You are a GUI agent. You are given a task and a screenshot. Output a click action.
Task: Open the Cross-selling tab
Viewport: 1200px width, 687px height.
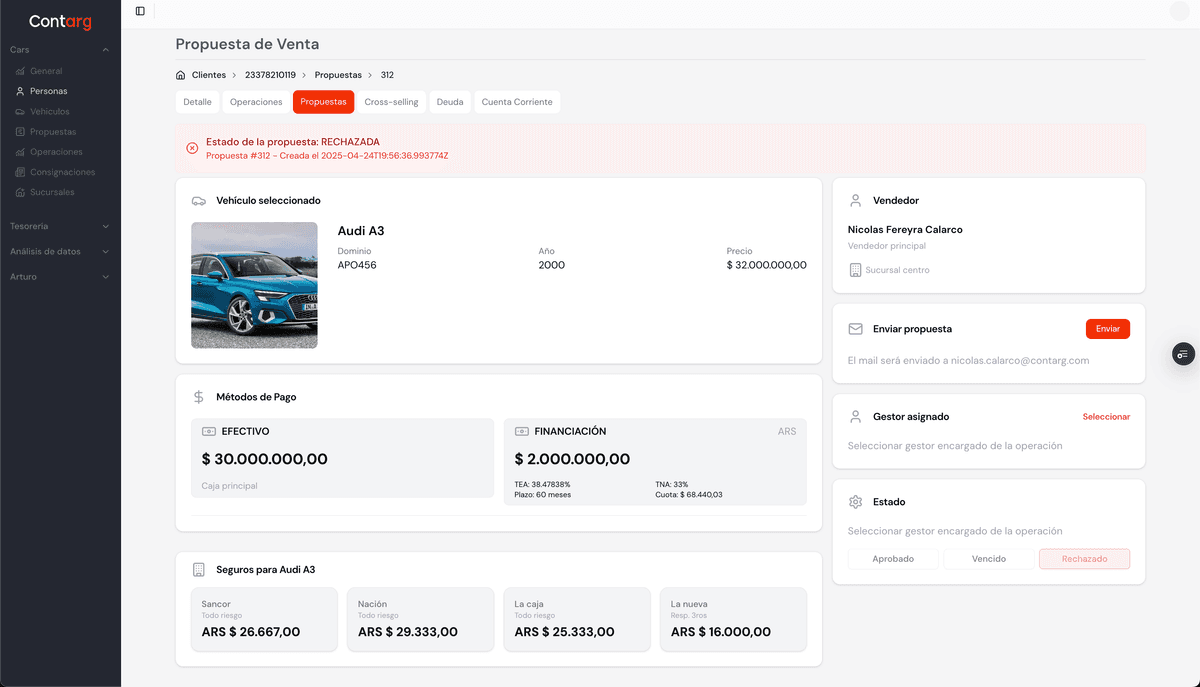coord(391,102)
